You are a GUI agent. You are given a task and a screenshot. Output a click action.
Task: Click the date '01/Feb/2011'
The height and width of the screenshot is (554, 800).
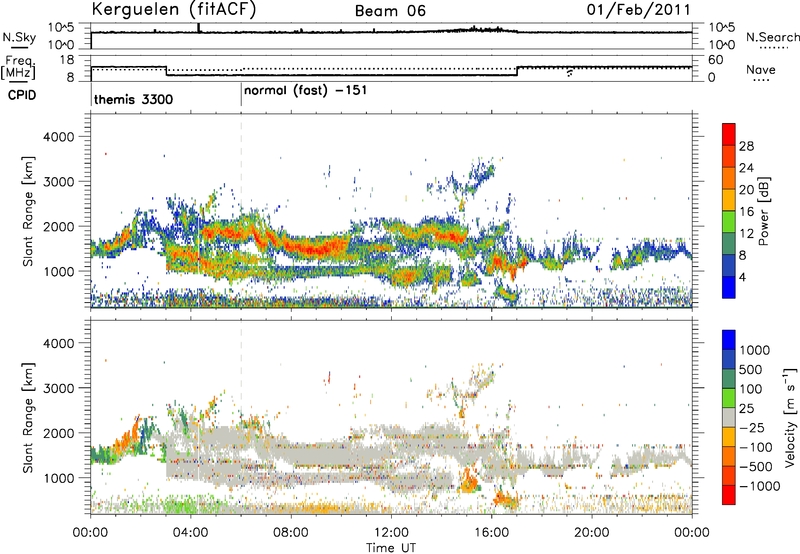[639, 10]
